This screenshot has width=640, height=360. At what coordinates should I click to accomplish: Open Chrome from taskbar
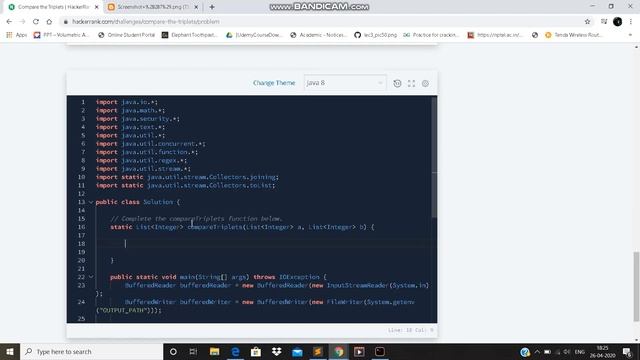(x=339, y=351)
